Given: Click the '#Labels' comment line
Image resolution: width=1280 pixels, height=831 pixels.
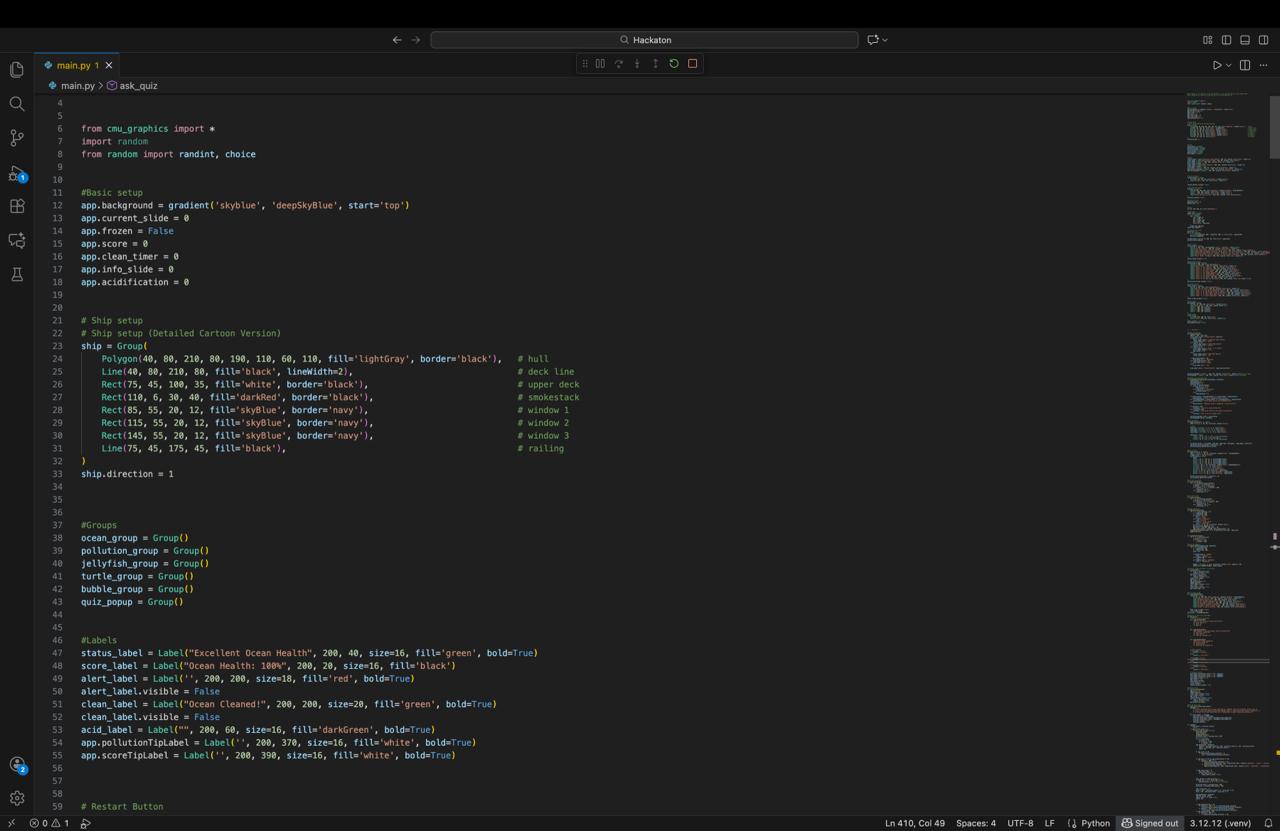Looking at the screenshot, I should tap(99, 640).
